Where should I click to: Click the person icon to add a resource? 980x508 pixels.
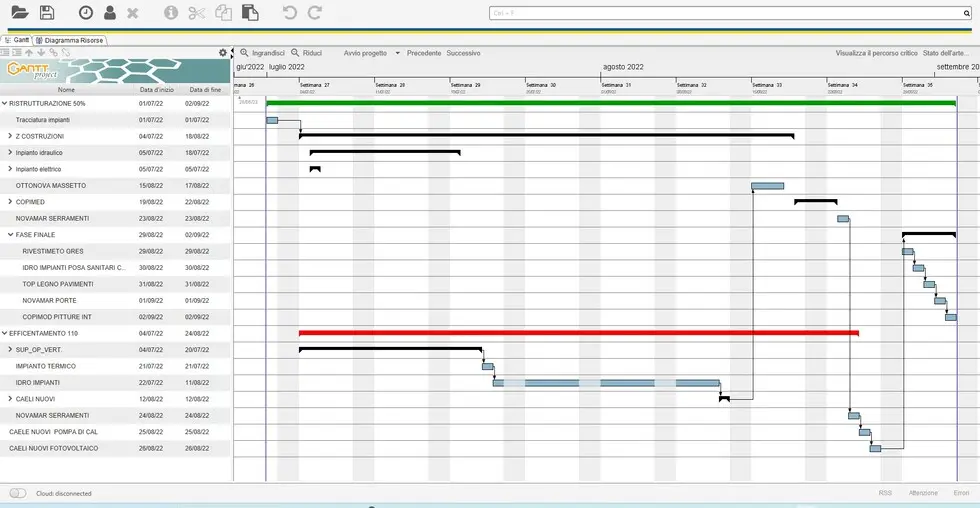(109, 13)
